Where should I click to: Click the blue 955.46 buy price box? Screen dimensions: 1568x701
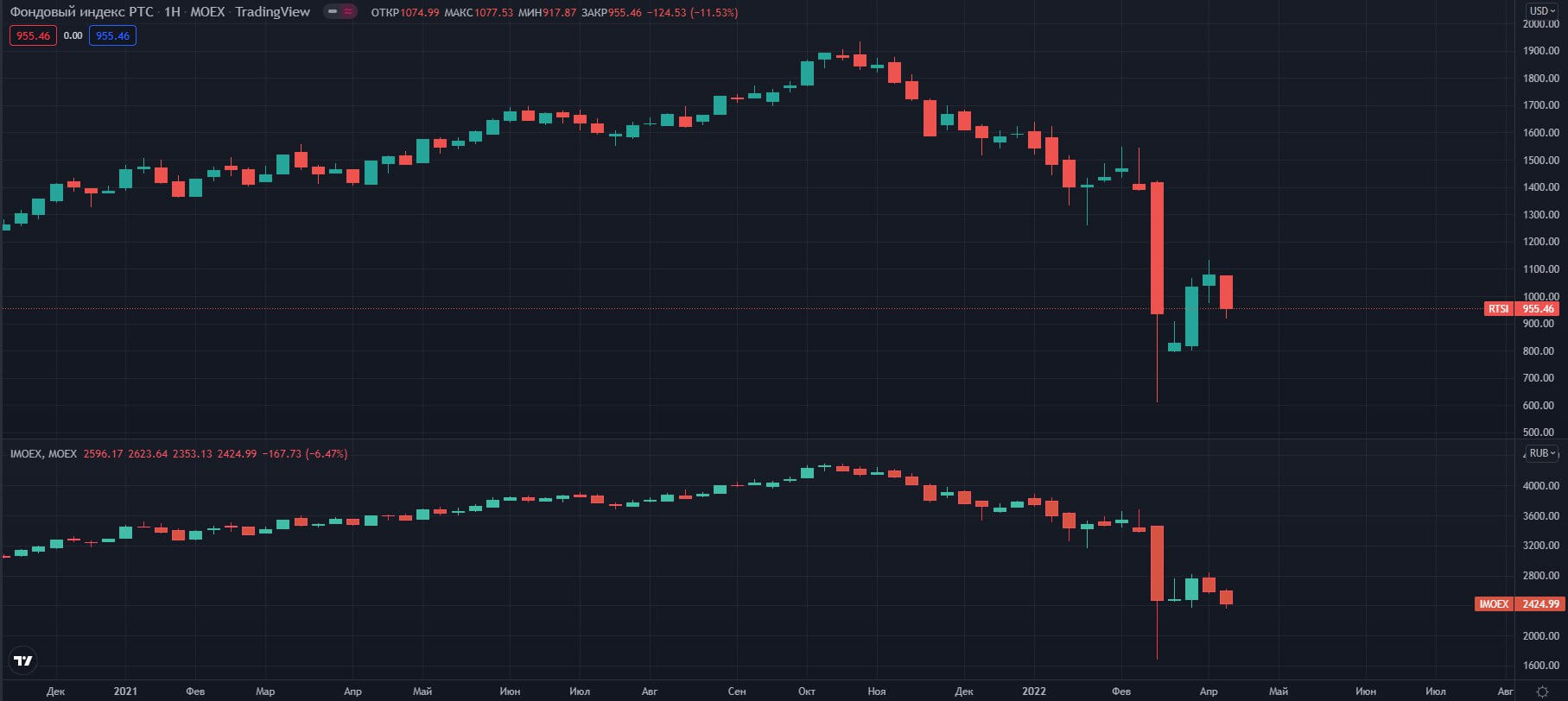coord(112,35)
